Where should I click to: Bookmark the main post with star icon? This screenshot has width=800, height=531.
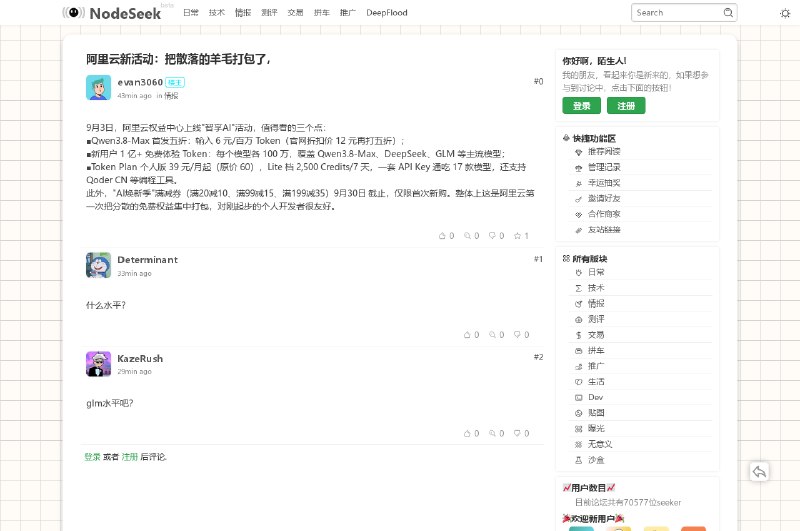(x=517, y=236)
